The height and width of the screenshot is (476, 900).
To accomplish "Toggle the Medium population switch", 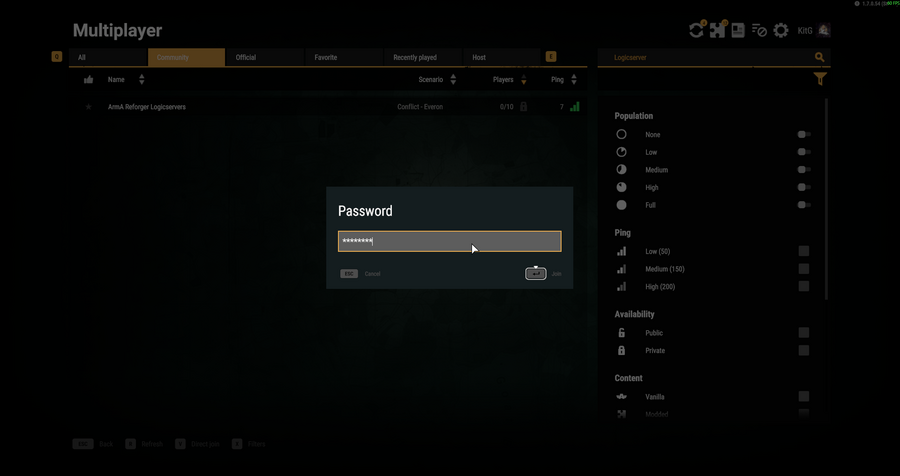I will 804,169.
